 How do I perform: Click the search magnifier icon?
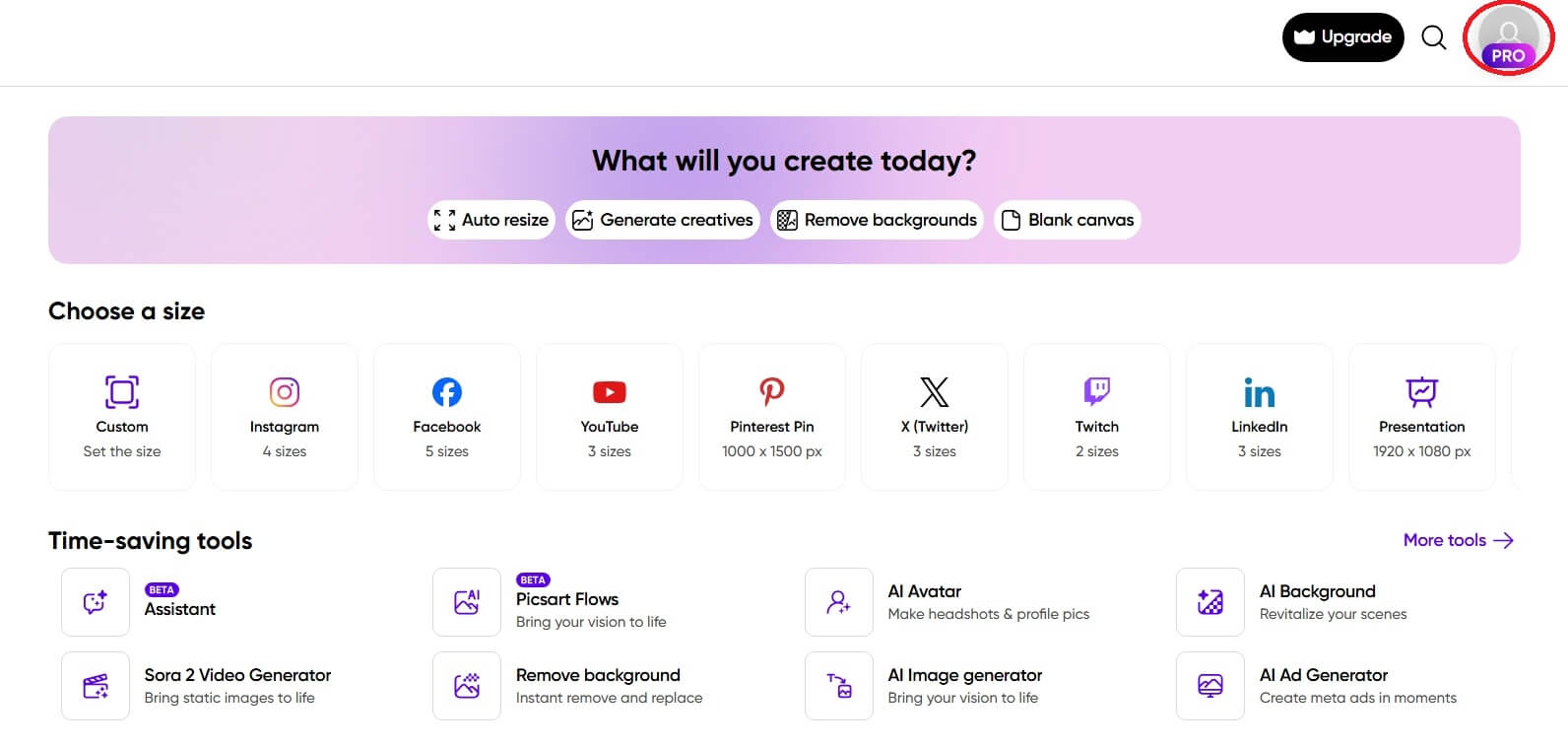[1434, 37]
